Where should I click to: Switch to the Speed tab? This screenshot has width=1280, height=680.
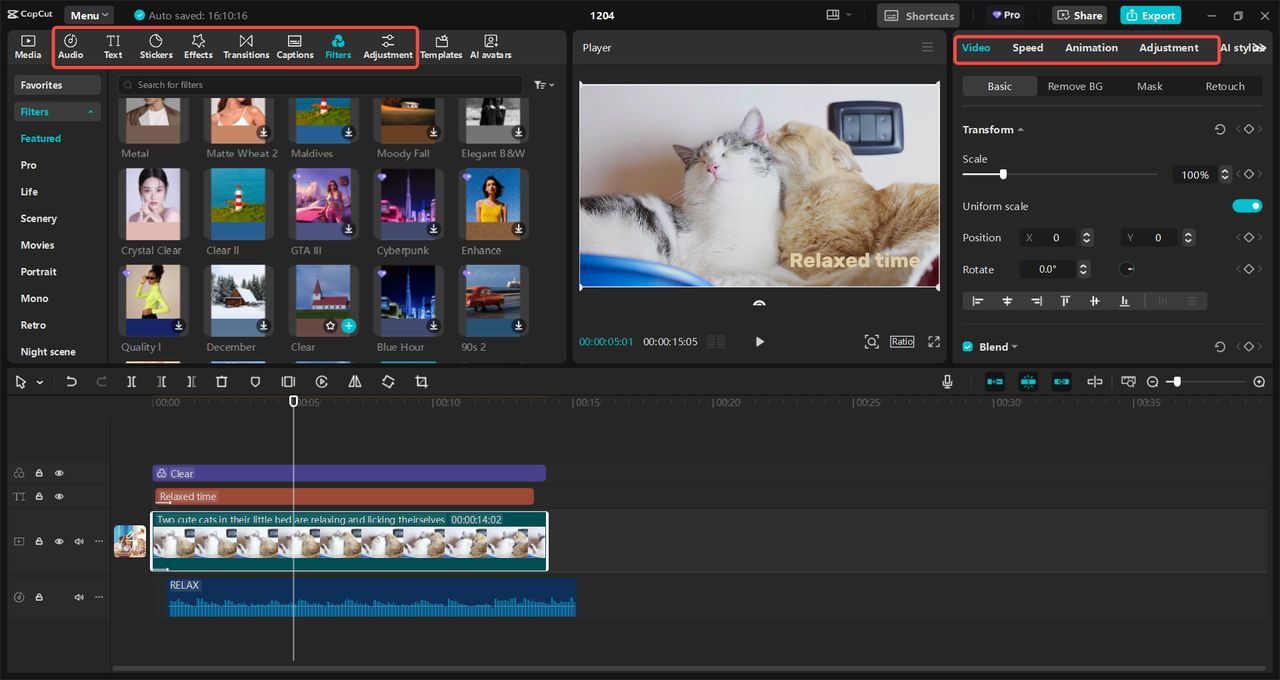coord(1027,48)
